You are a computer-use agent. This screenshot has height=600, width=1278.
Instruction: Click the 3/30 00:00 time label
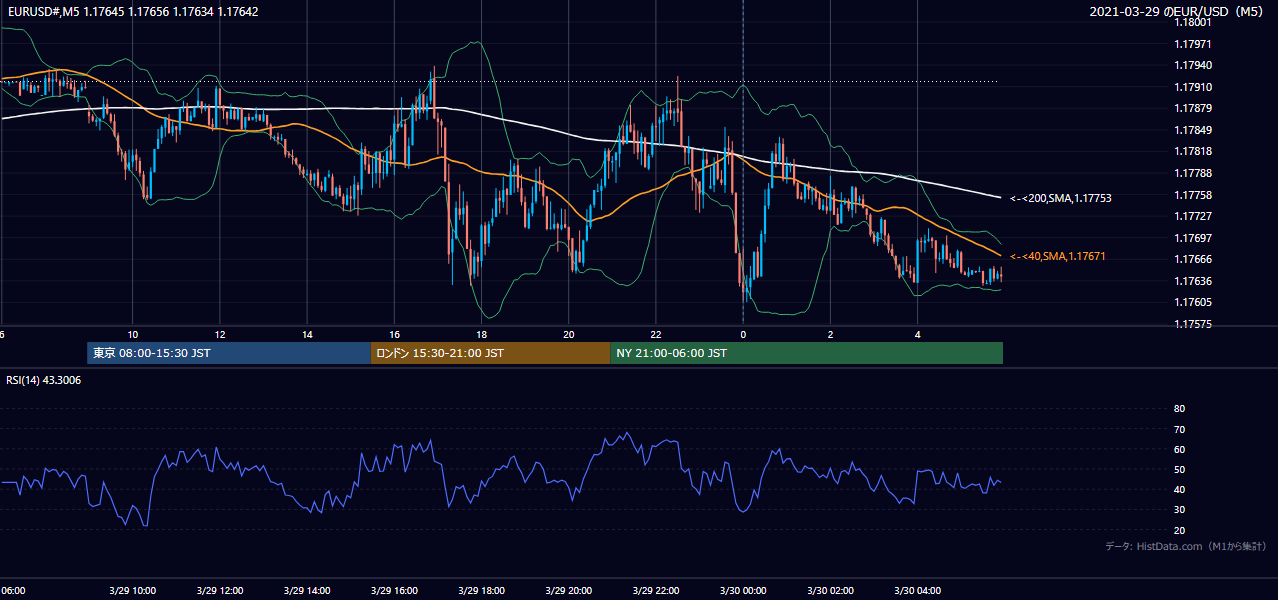point(742,590)
